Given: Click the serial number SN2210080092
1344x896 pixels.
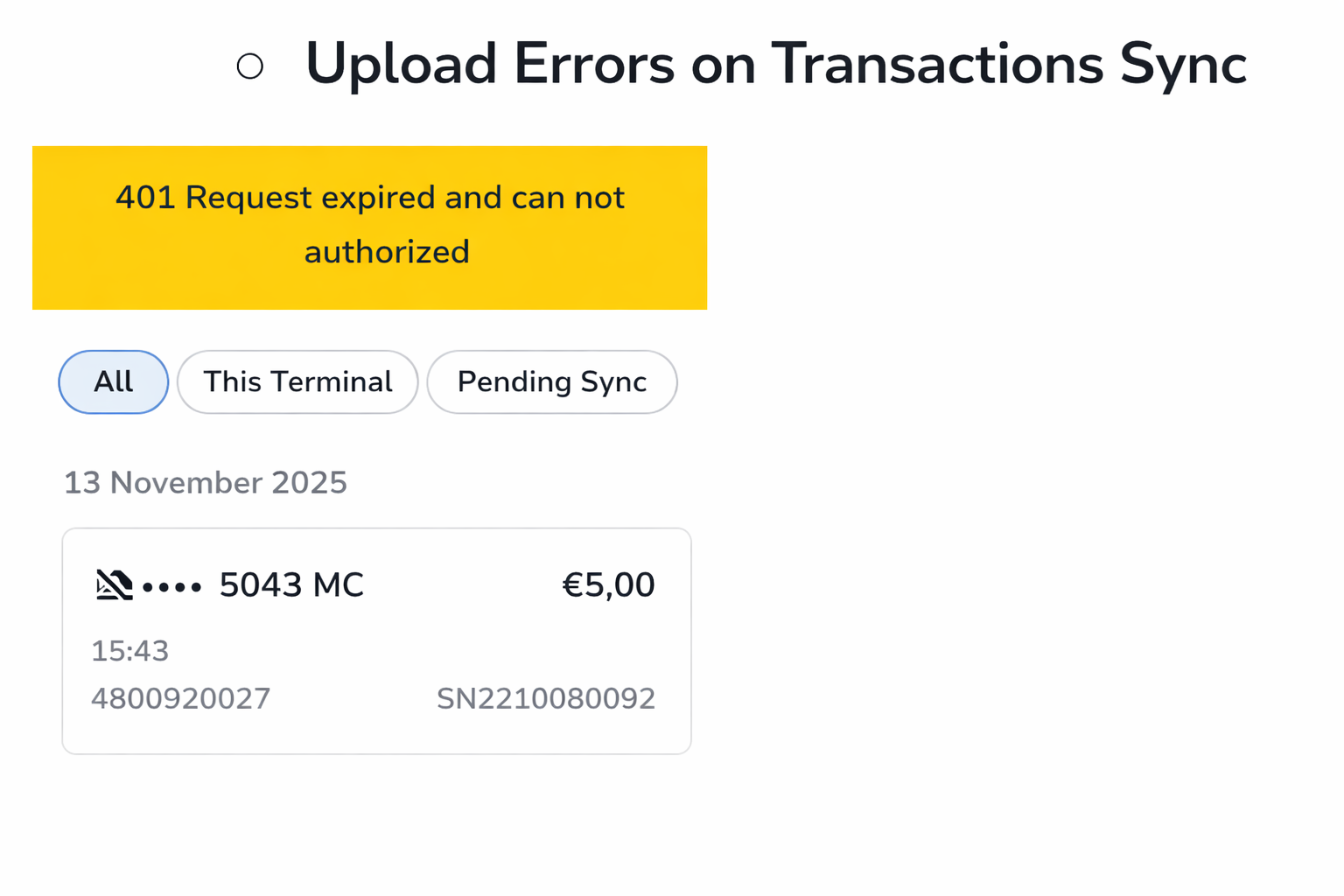Looking at the screenshot, I should (x=545, y=698).
